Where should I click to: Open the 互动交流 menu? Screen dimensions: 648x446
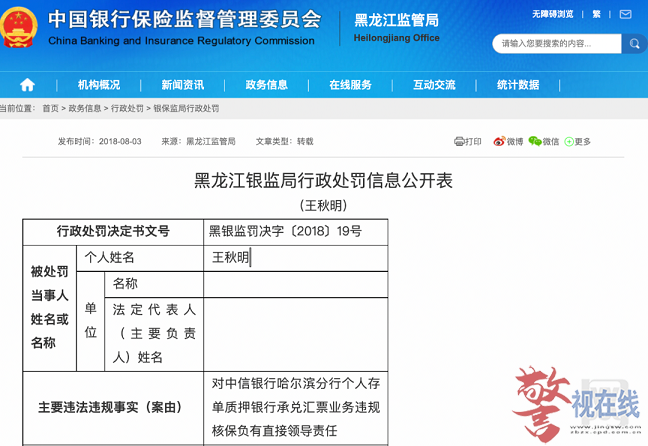tap(434, 85)
